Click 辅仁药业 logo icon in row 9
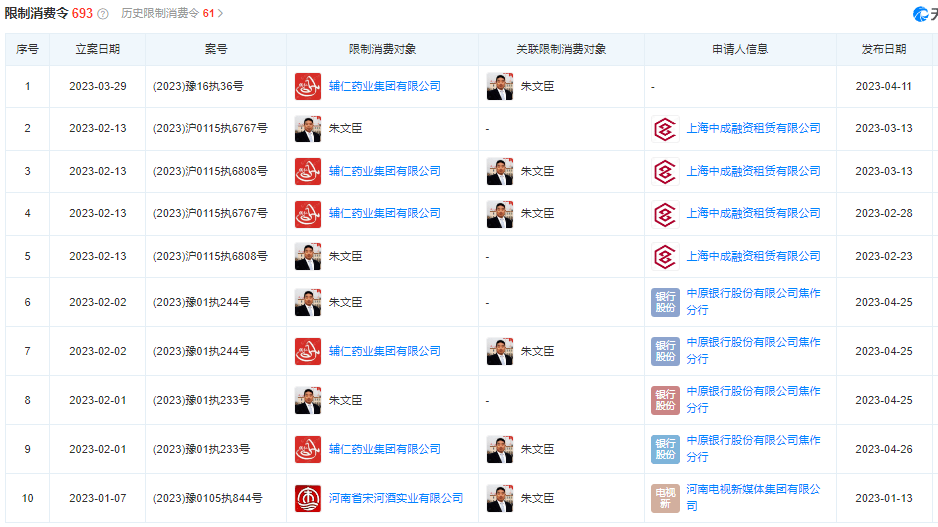This screenshot has width=938, height=527. (307, 449)
